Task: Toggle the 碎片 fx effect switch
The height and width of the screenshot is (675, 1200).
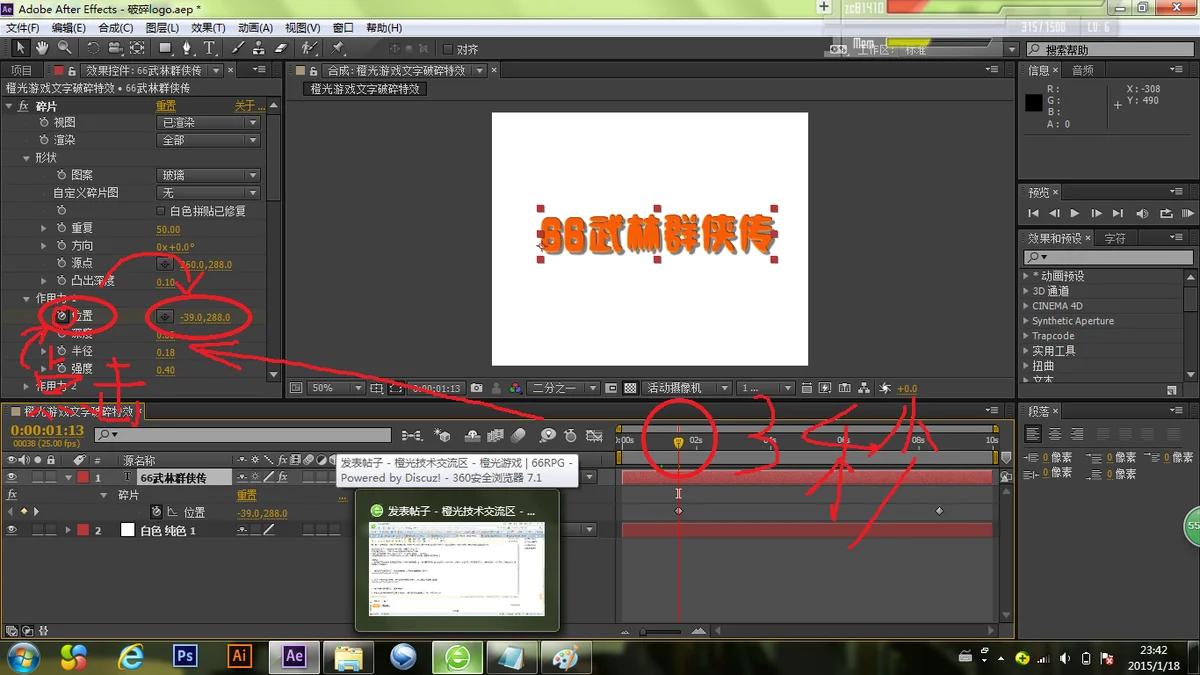Action: click(x=23, y=106)
